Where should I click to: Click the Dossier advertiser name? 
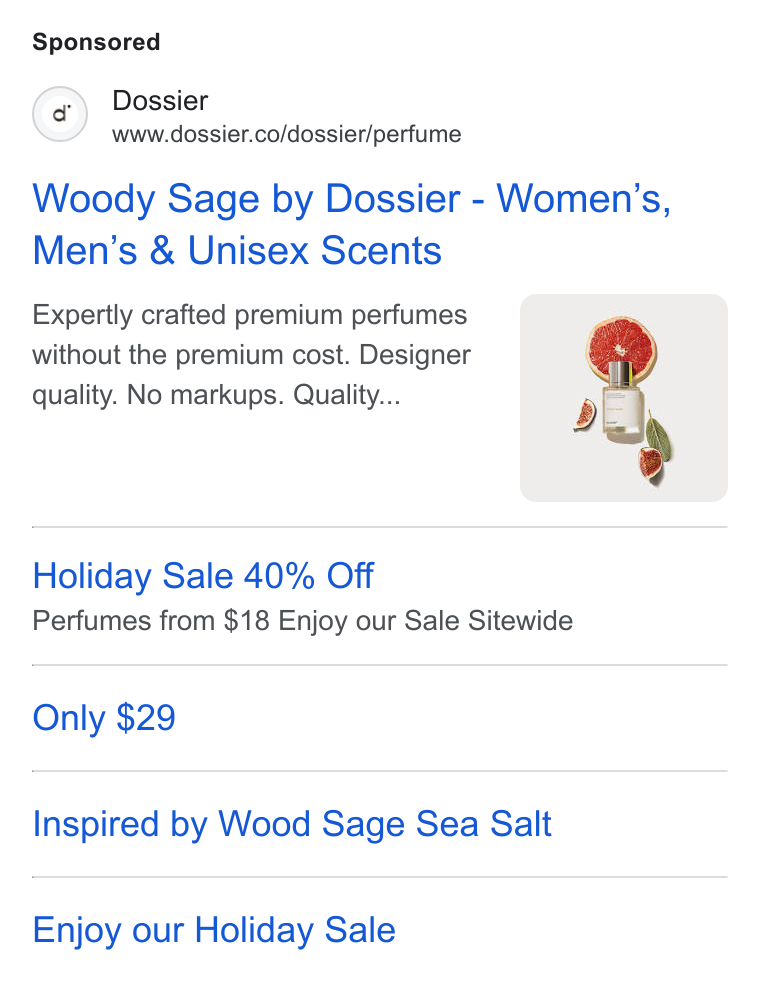(160, 101)
